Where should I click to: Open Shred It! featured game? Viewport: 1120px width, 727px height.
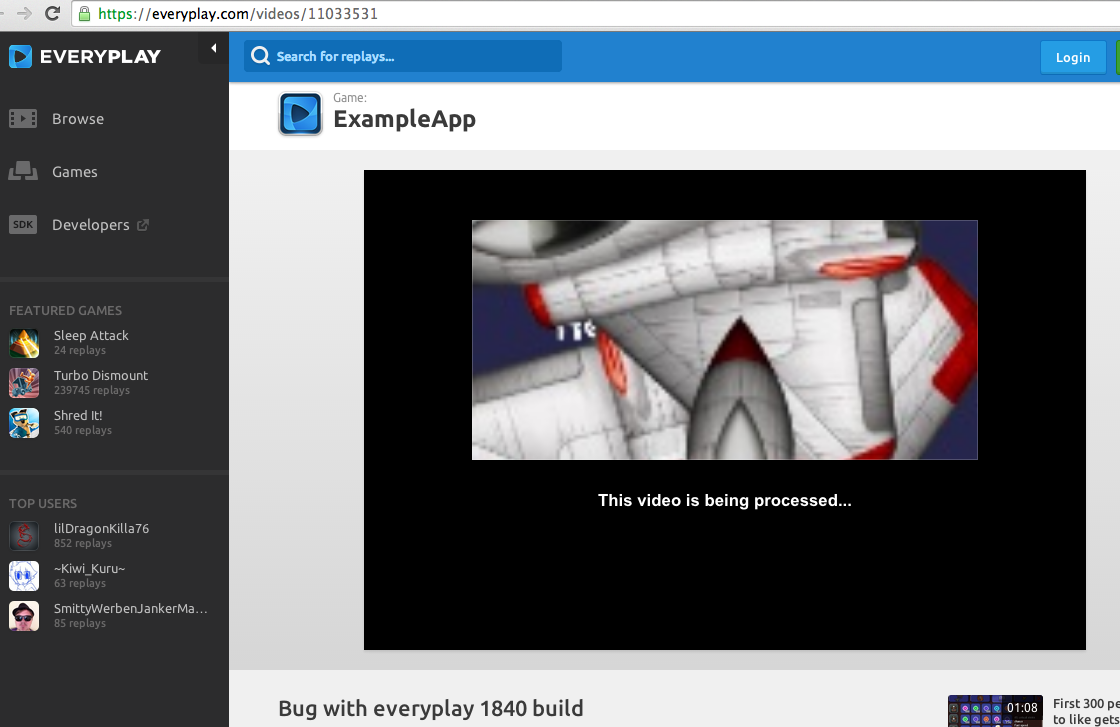coord(78,415)
